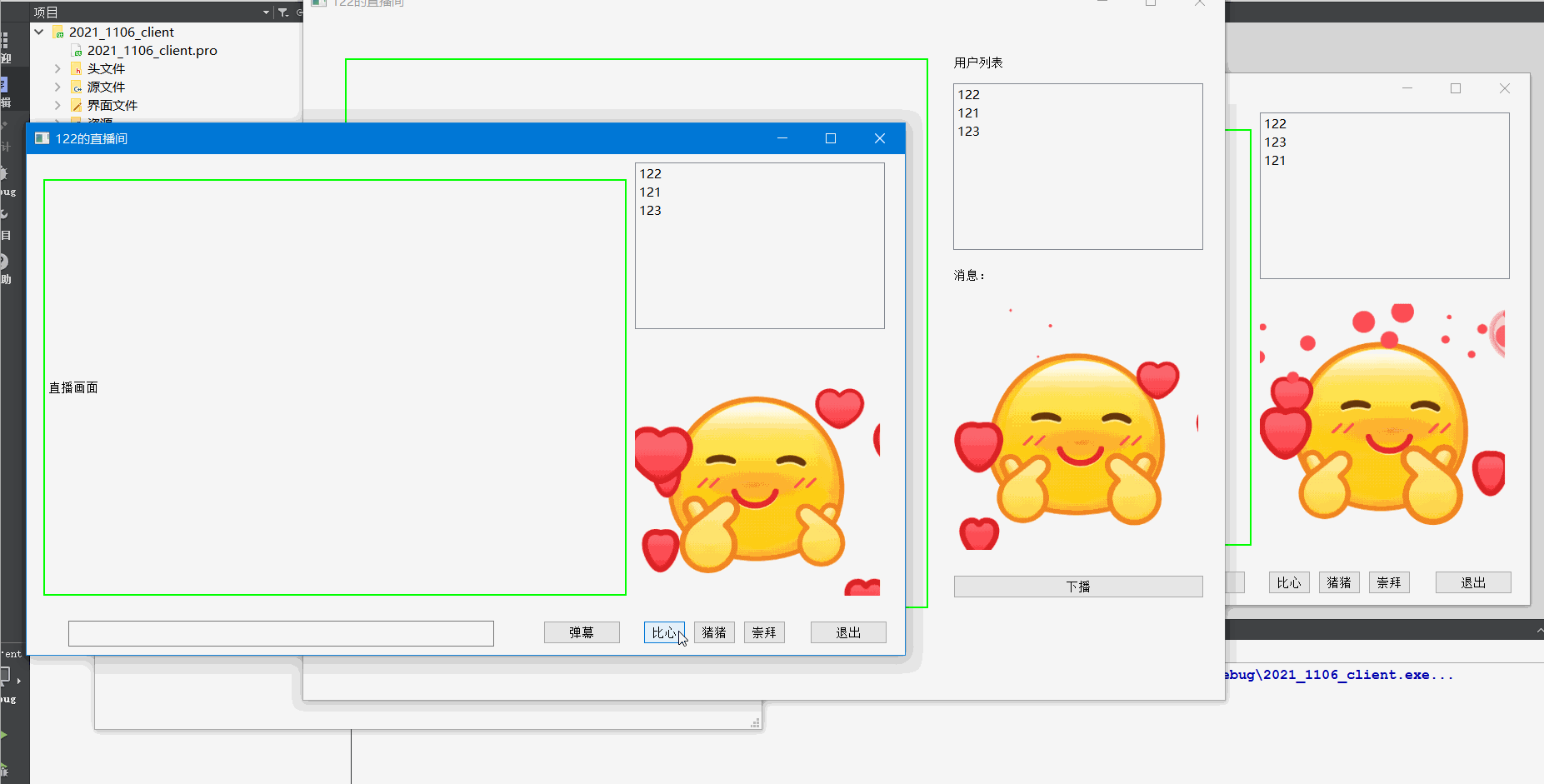The image size is (1544, 784).
Task: Click 猪猪 gift button in front window
Action: [x=714, y=632]
